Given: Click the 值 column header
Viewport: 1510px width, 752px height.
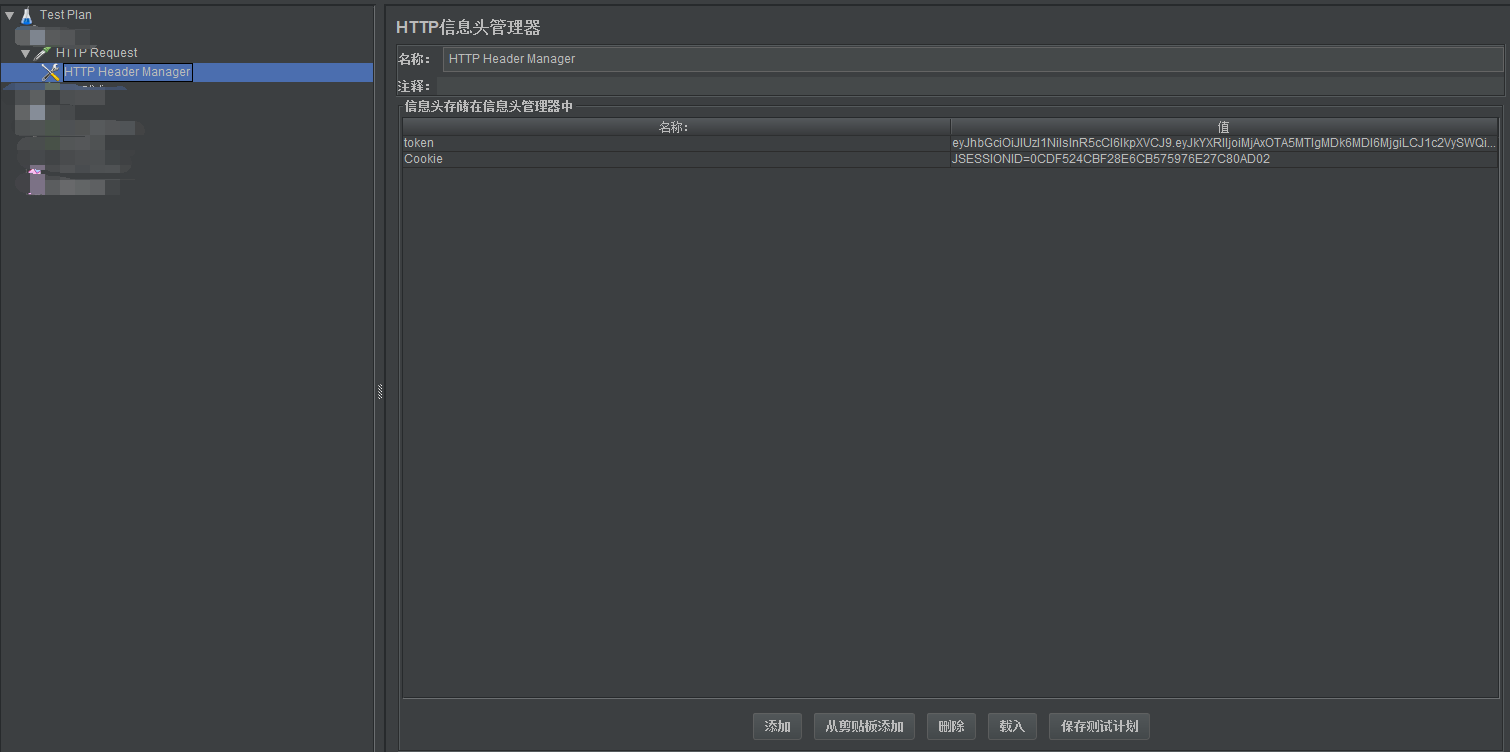Looking at the screenshot, I should click(1223, 127).
